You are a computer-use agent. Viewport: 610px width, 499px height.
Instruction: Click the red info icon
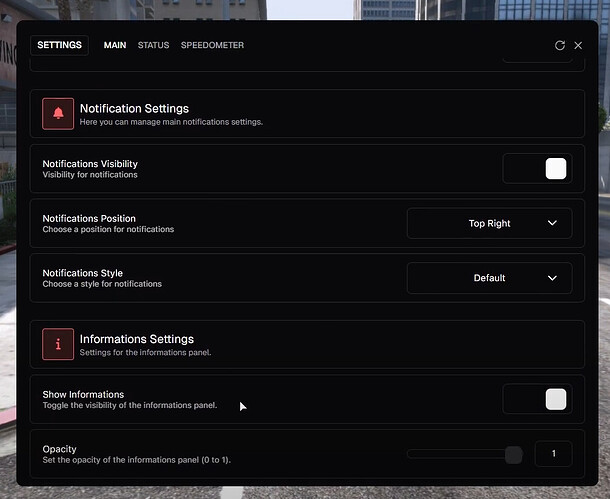pyautogui.click(x=58, y=344)
